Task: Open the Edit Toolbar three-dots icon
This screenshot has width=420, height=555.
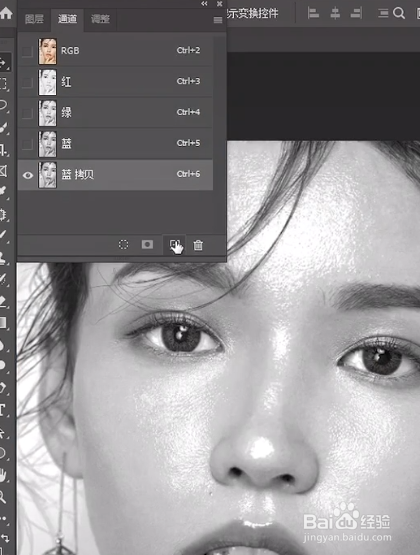Action: coord(3,518)
